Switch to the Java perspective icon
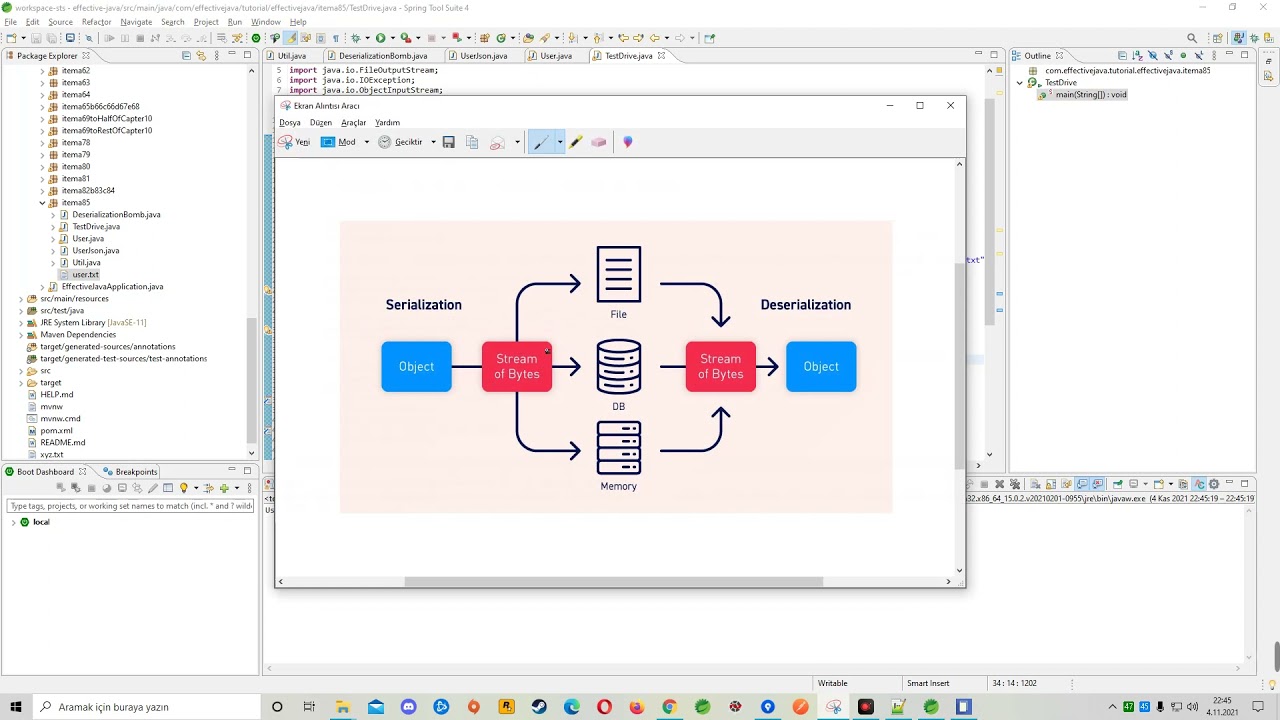This screenshot has width=1280, height=720. pyautogui.click(x=1239, y=38)
